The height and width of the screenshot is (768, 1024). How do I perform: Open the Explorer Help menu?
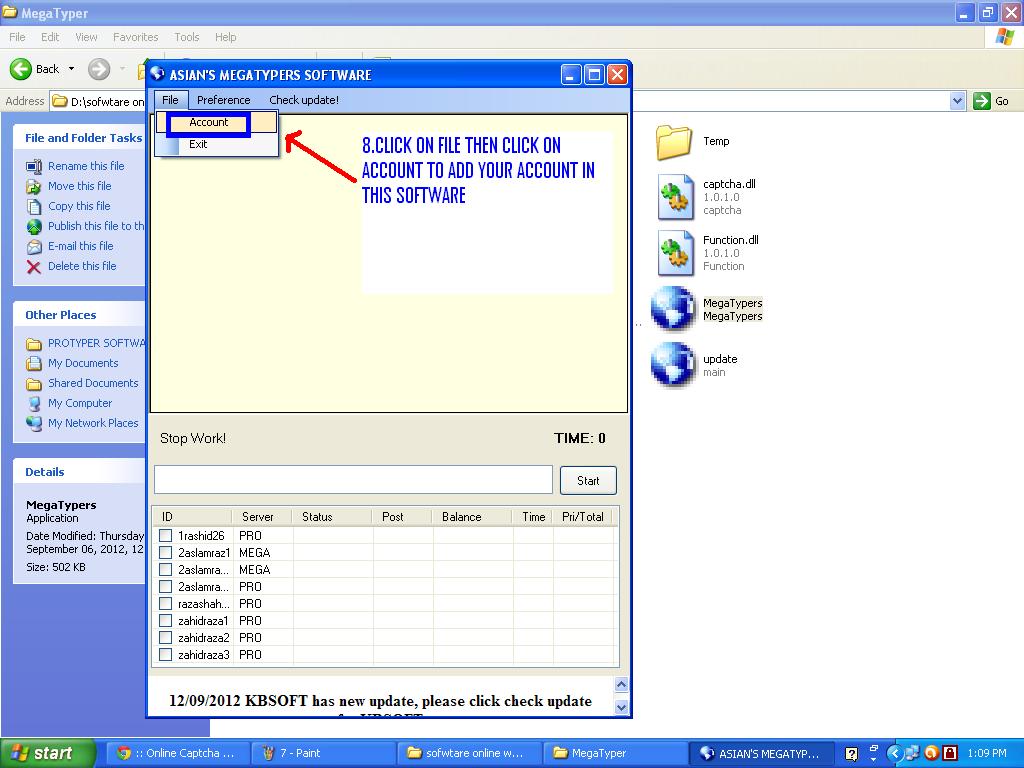pos(225,37)
